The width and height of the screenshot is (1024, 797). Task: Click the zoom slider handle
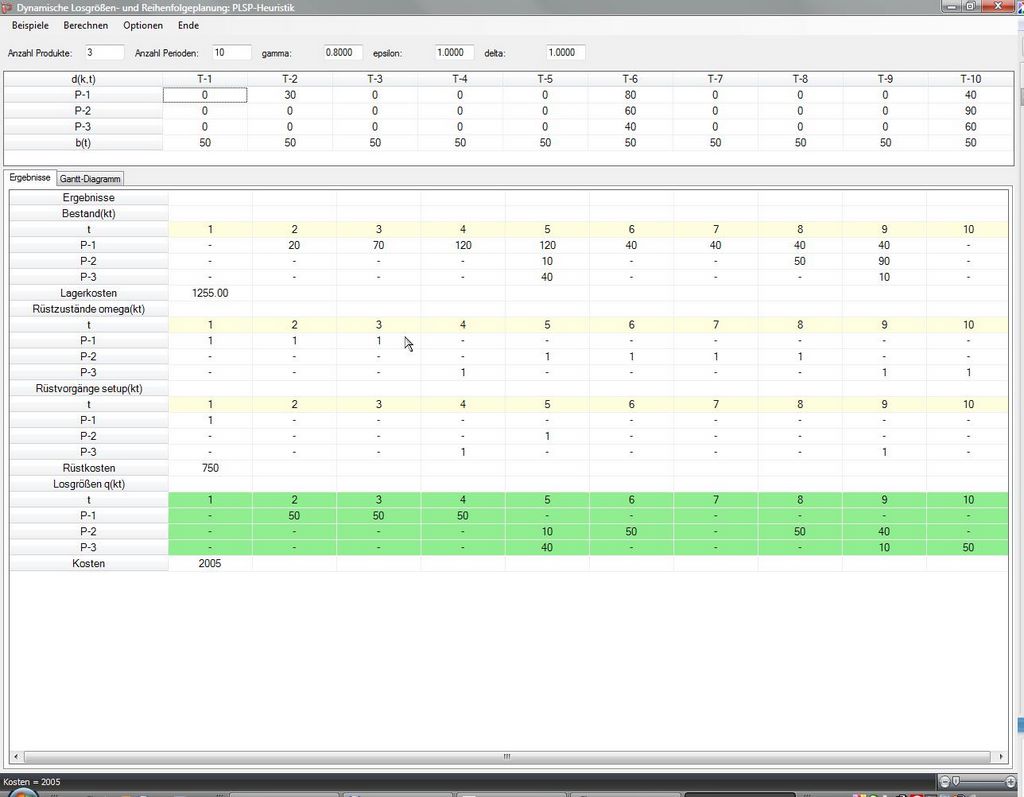pyautogui.click(x=956, y=781)
